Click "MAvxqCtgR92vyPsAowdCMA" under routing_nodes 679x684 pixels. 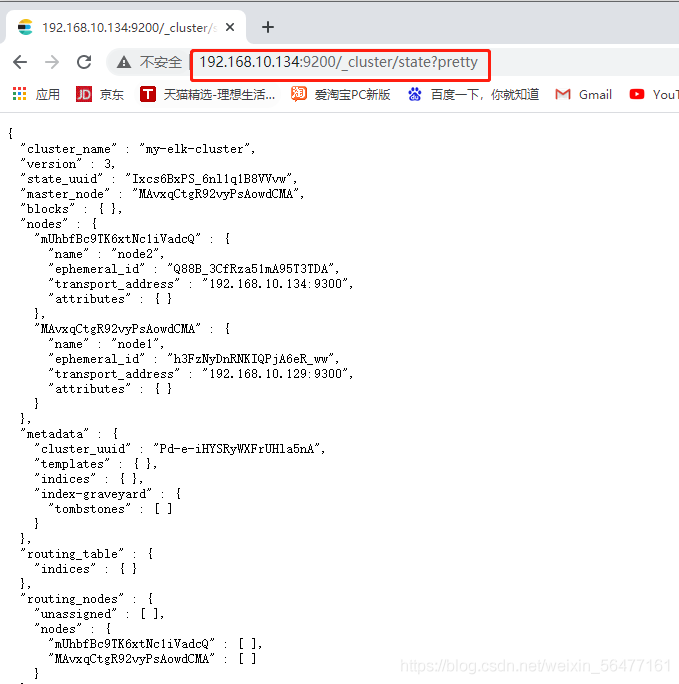[x=131, y=659]
